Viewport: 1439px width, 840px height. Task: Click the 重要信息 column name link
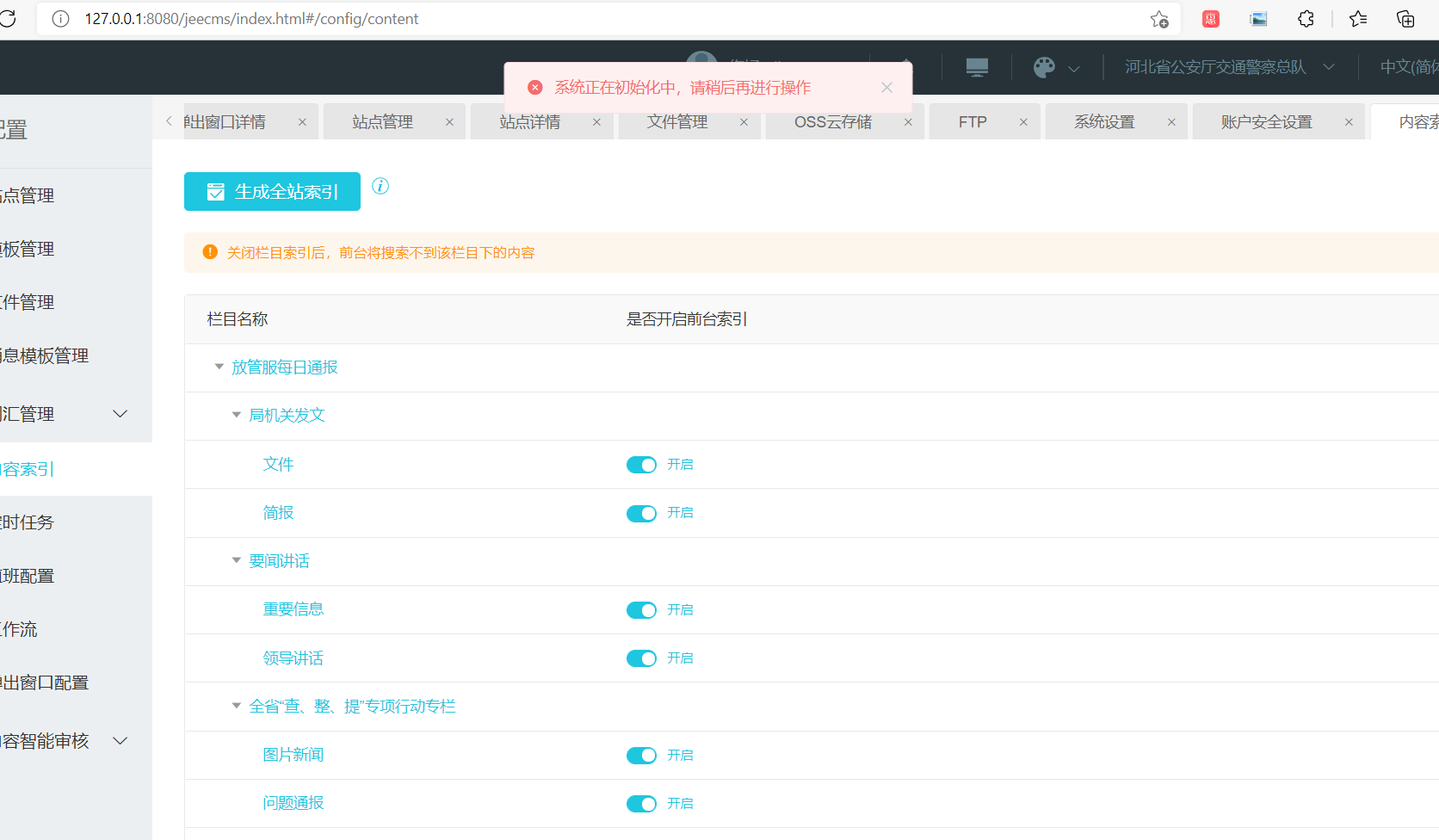pos(293,609)
